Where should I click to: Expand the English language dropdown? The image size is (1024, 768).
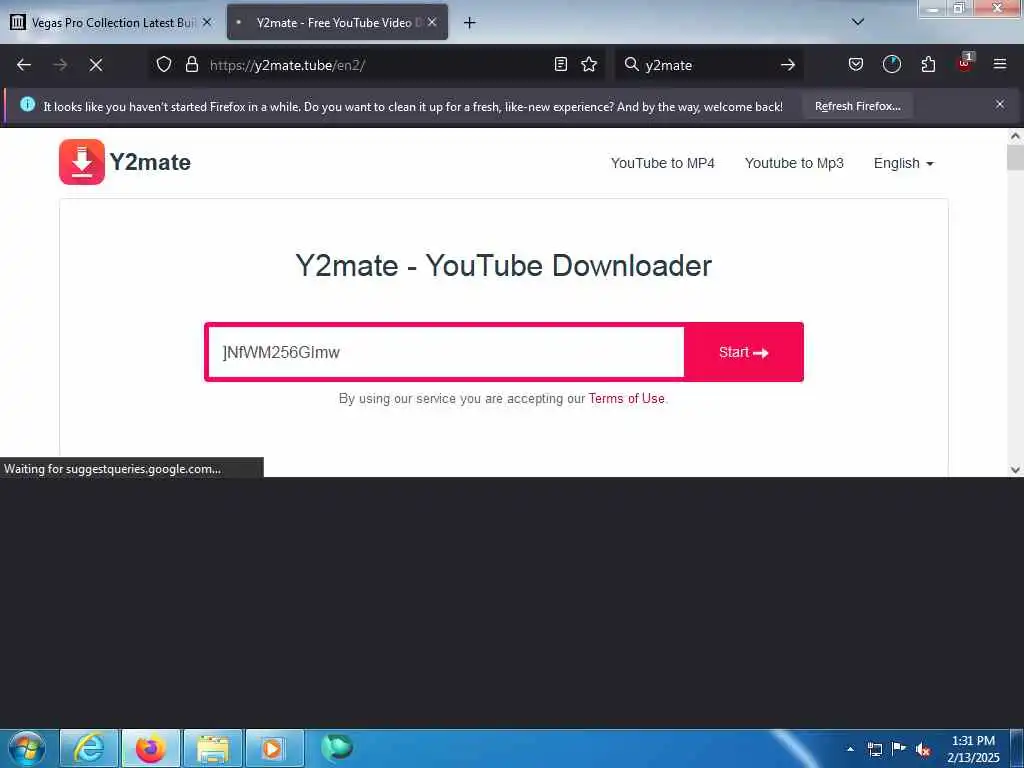903,163
